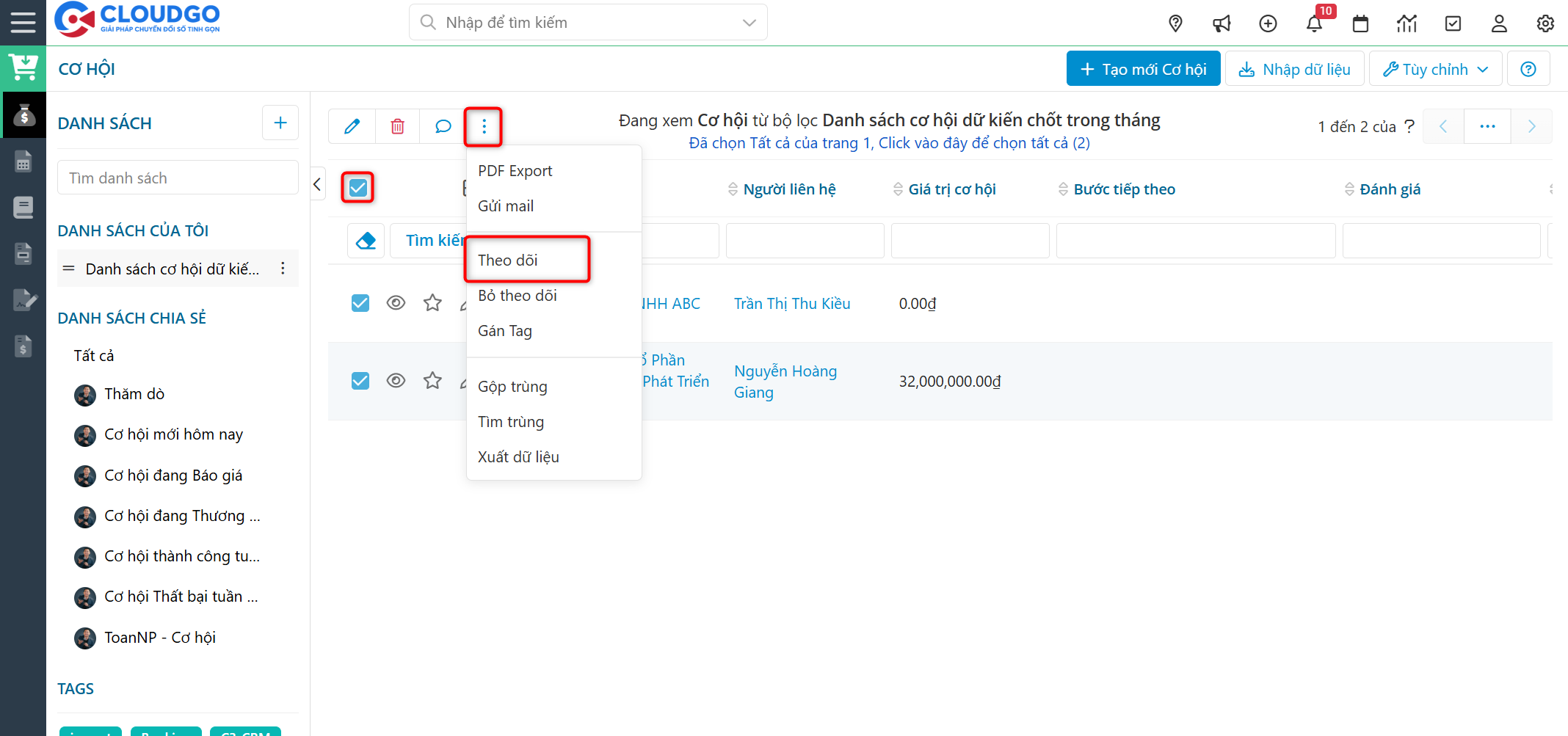Open notifications bell showing 10 alerts
This screenshot has height=736, width=1568.
click(1314, 23)
